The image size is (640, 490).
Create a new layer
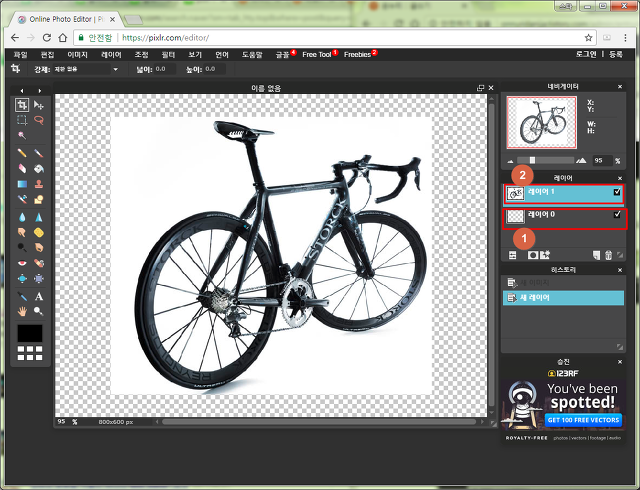pyautogui.click(x=596, y=255)
